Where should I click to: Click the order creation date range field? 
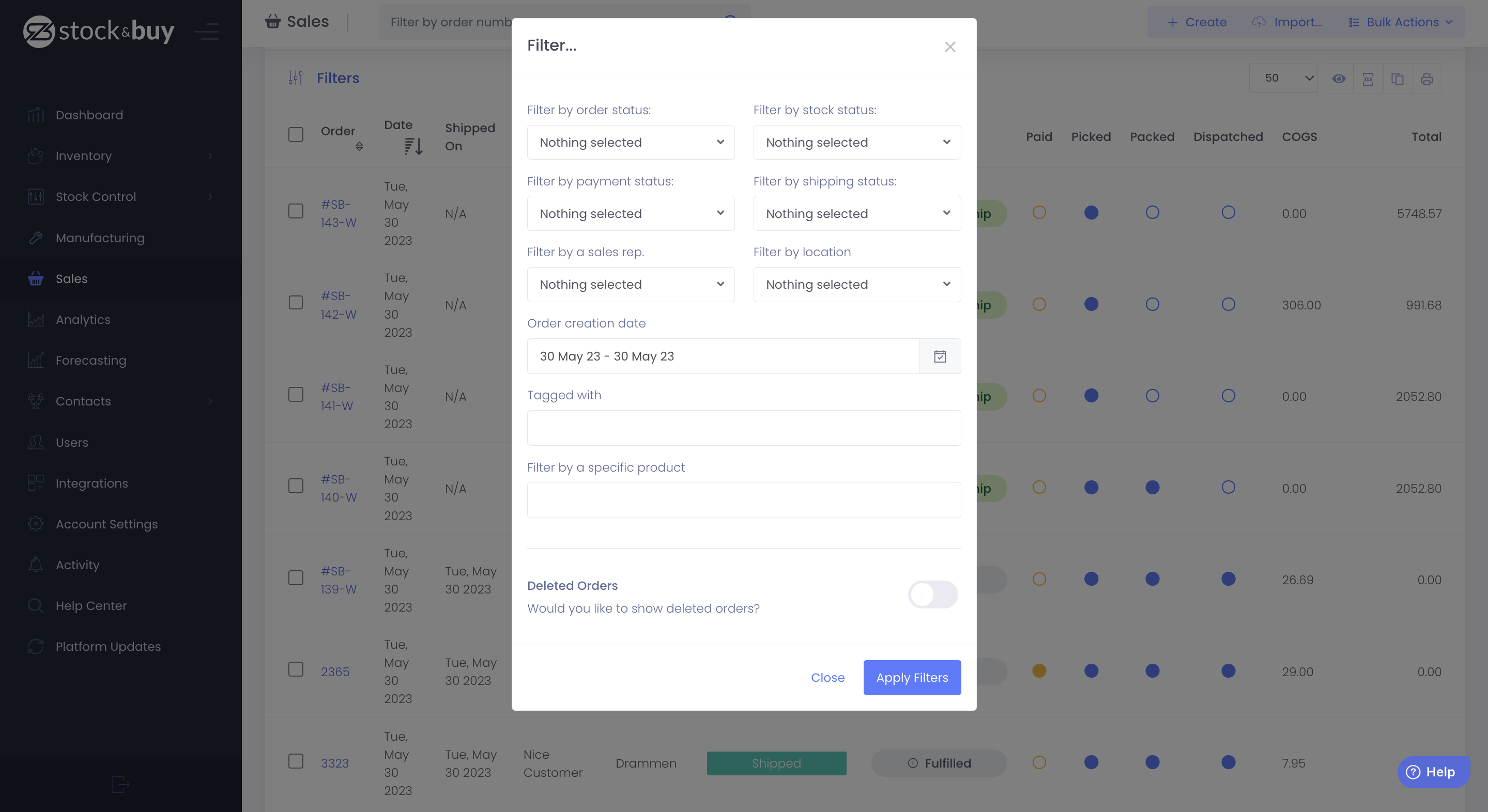pos(723,356)
